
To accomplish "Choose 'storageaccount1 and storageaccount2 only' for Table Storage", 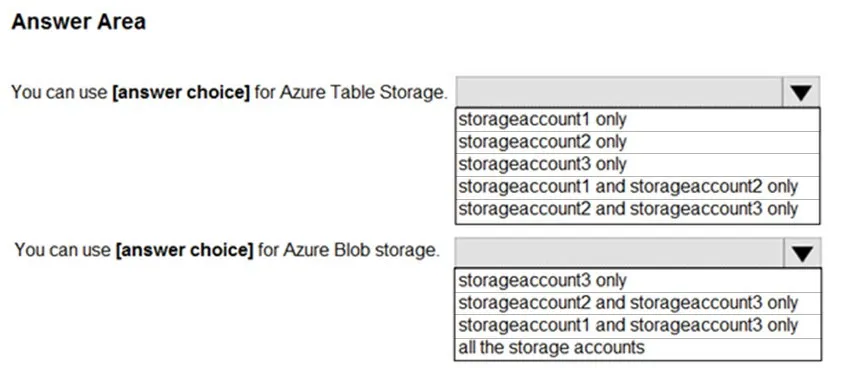I will 637,187.
